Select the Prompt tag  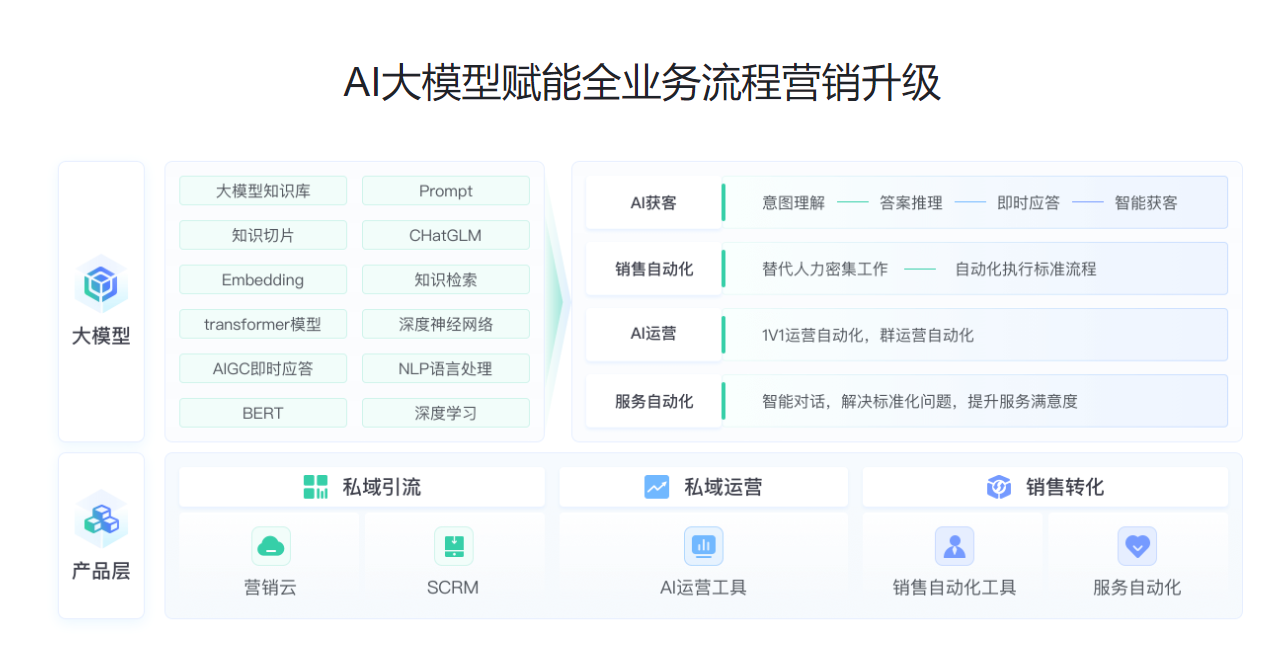pos(446,191)
